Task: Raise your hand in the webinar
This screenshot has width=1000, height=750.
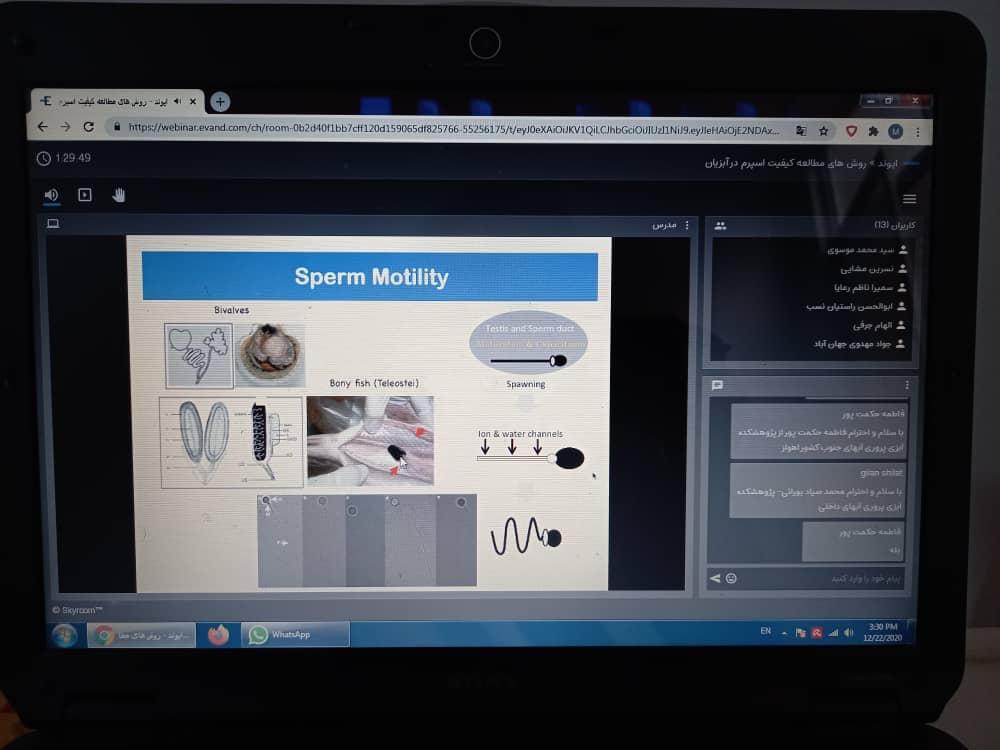Action: tap(119, 195)
